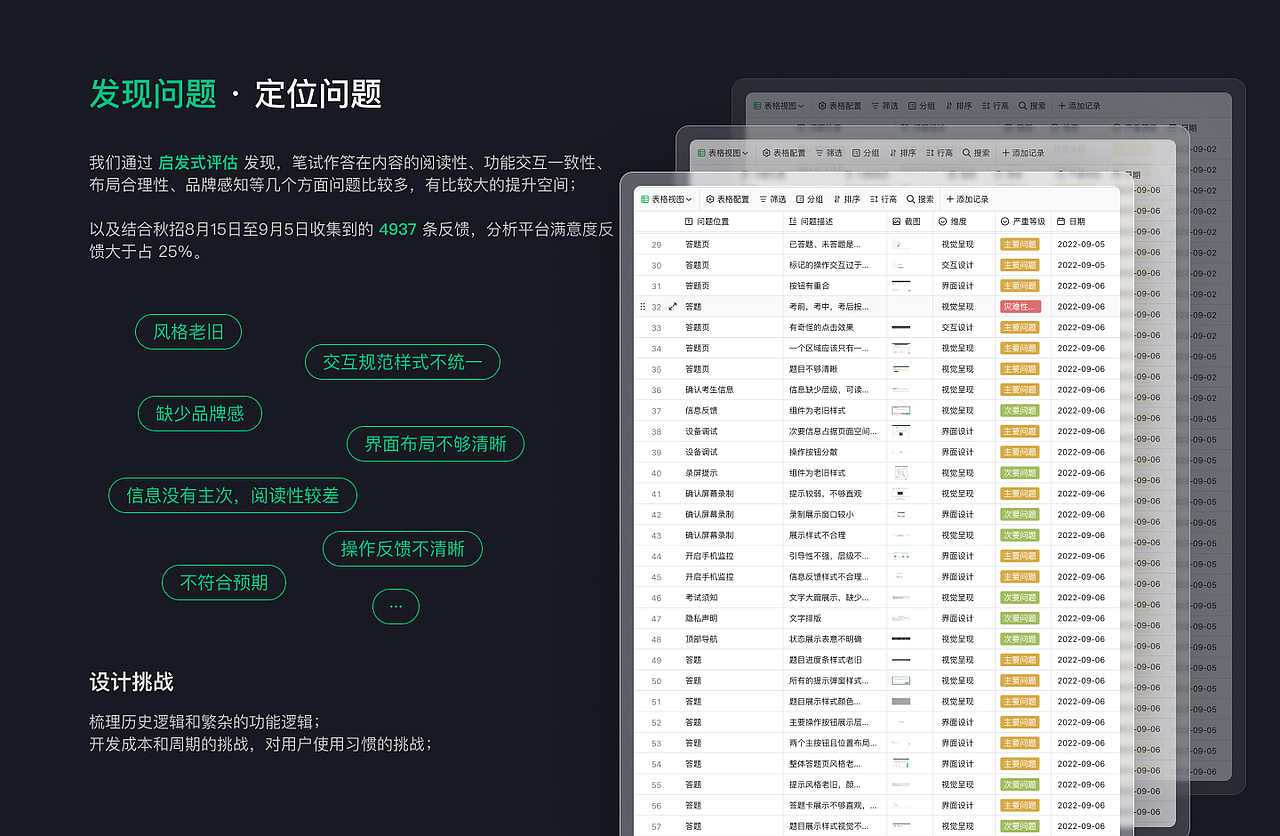Viewport: 1280px width, 836px height.
Task: Click the 行高 row height icon
Action: point(872,199)
